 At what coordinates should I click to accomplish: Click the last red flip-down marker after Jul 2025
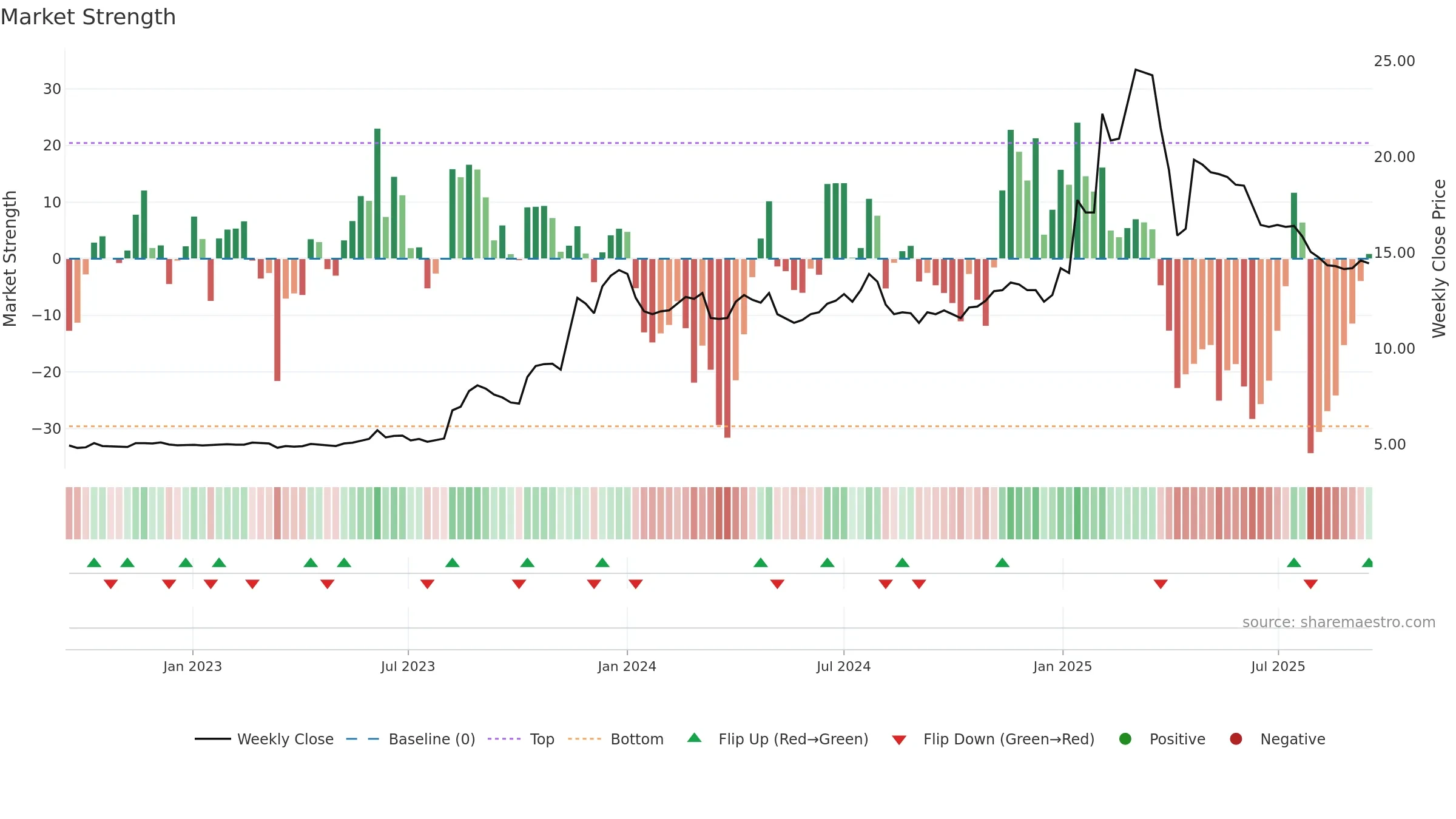1310,584
